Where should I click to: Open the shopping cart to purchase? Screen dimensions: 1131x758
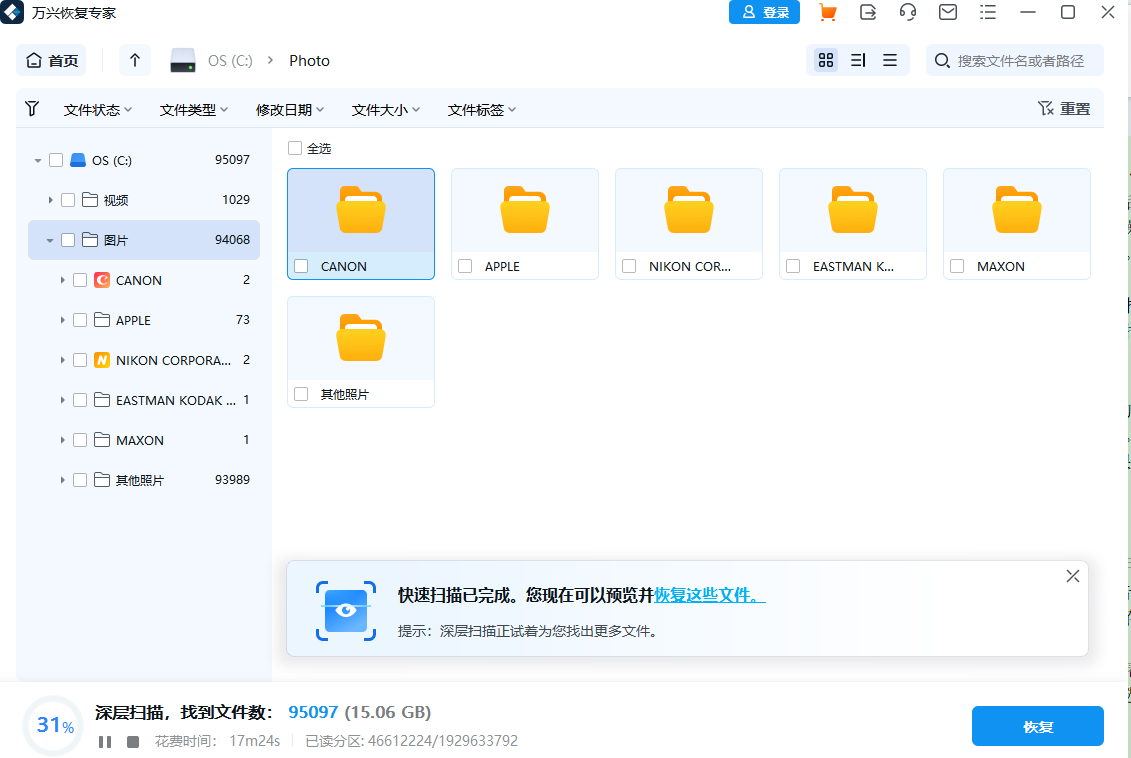827,12
